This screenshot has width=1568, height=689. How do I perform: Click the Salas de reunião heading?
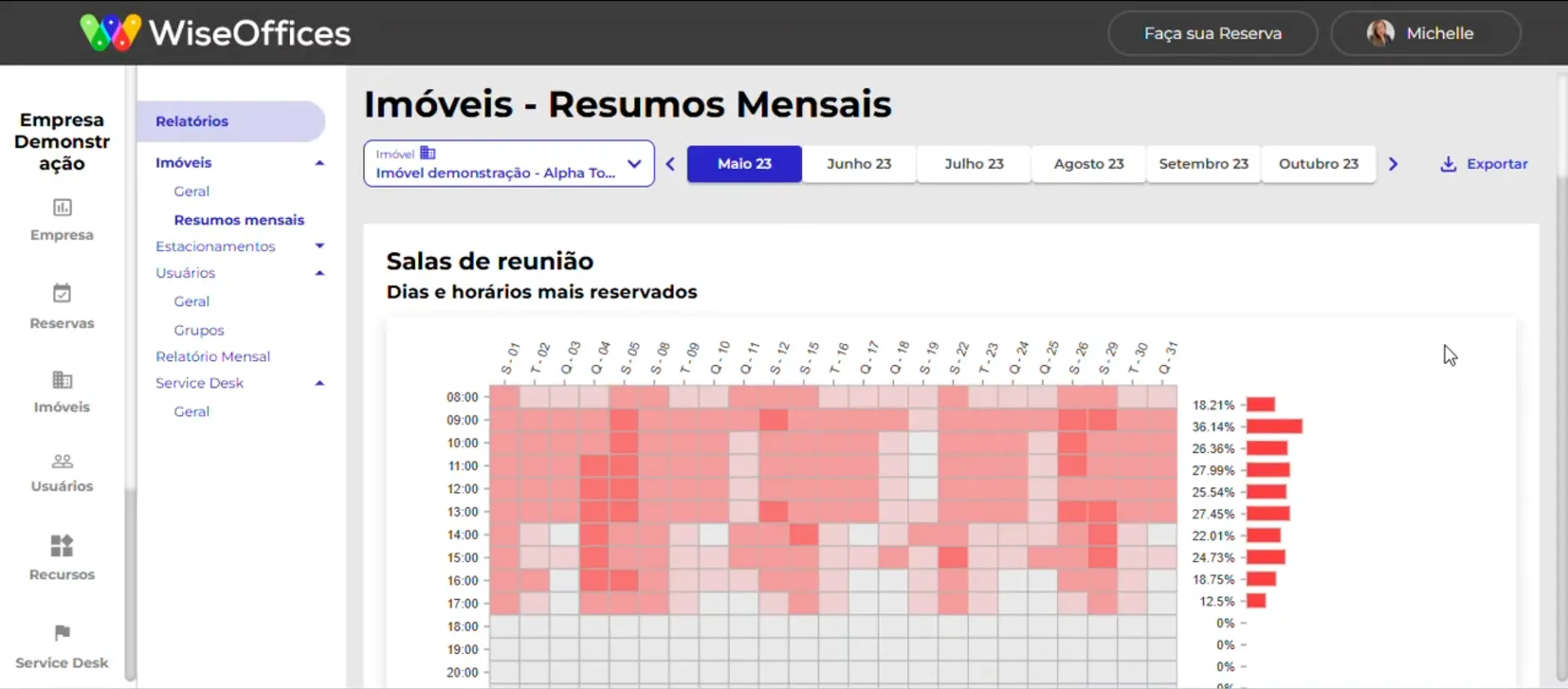coord(490,261)
